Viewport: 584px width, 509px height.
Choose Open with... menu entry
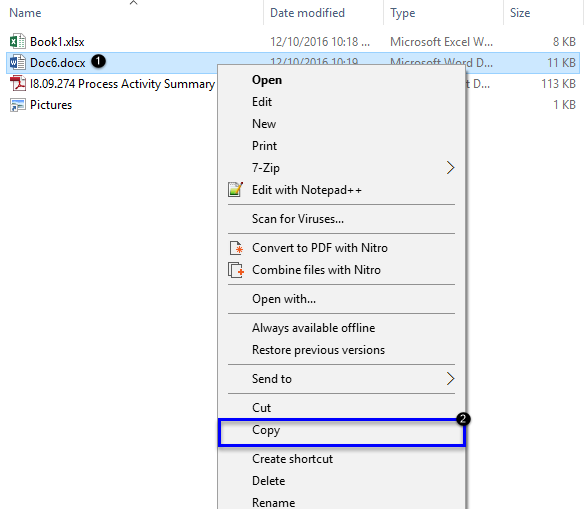tap(341, 299)
